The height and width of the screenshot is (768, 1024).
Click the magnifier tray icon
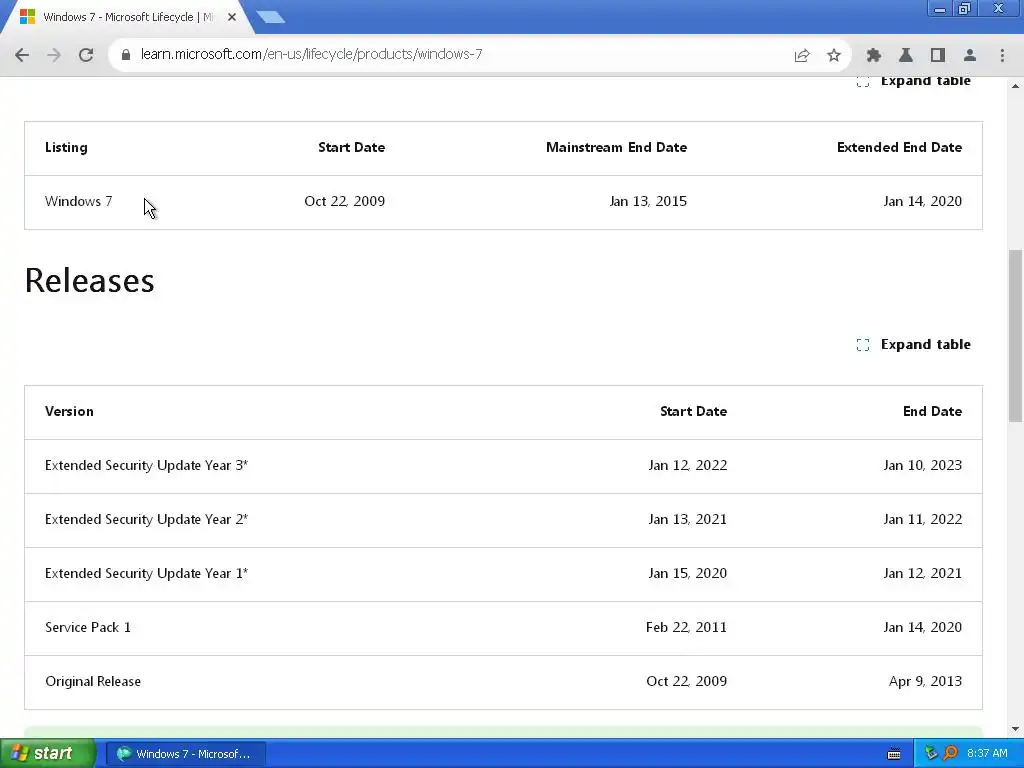[x=950, y=754]
